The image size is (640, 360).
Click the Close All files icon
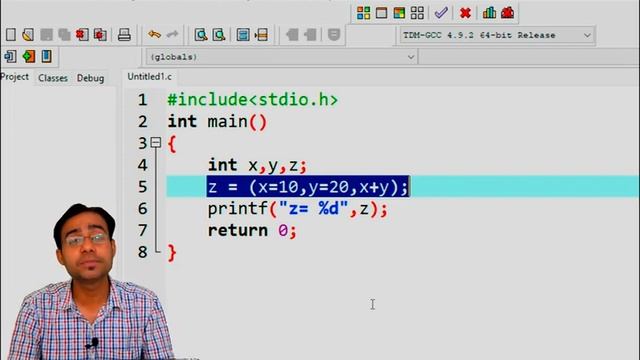tap(100, 35)
